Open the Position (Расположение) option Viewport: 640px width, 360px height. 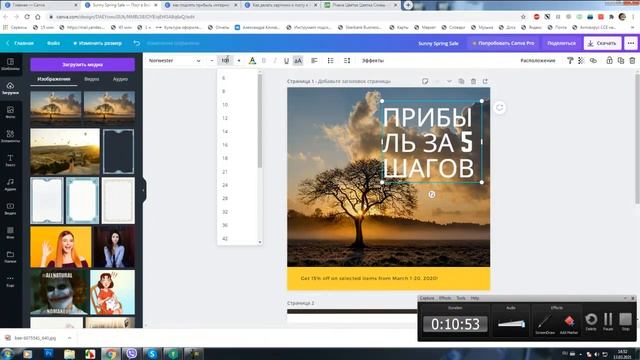(x=538, y=60)
